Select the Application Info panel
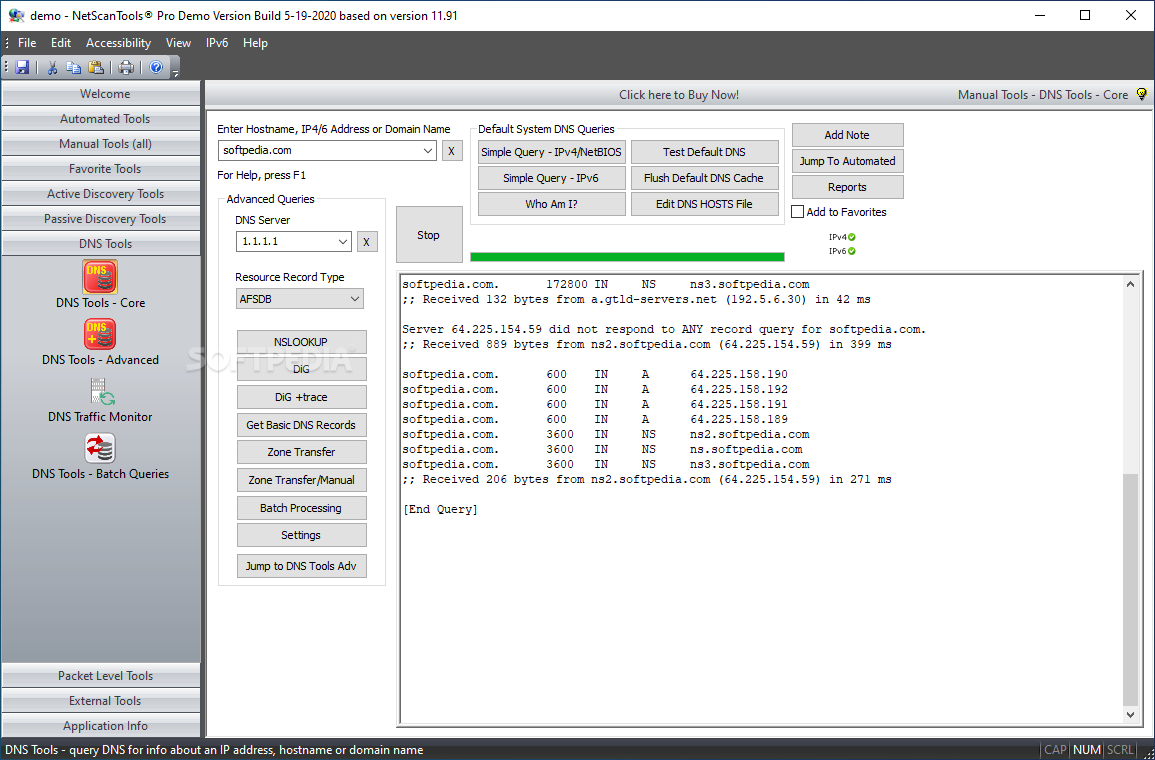 101,725
